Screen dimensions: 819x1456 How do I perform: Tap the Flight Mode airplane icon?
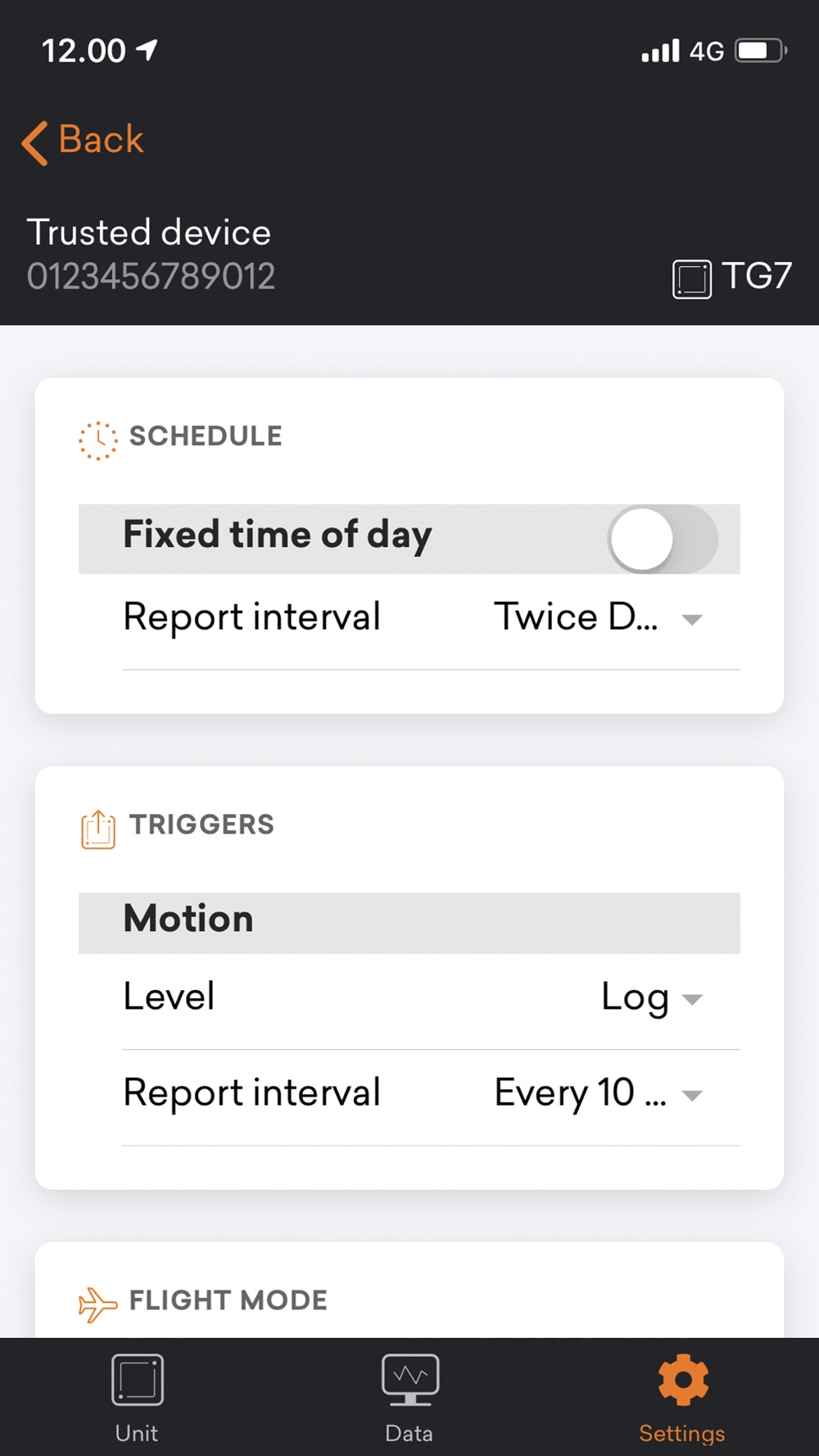[x=98, y=1304]
